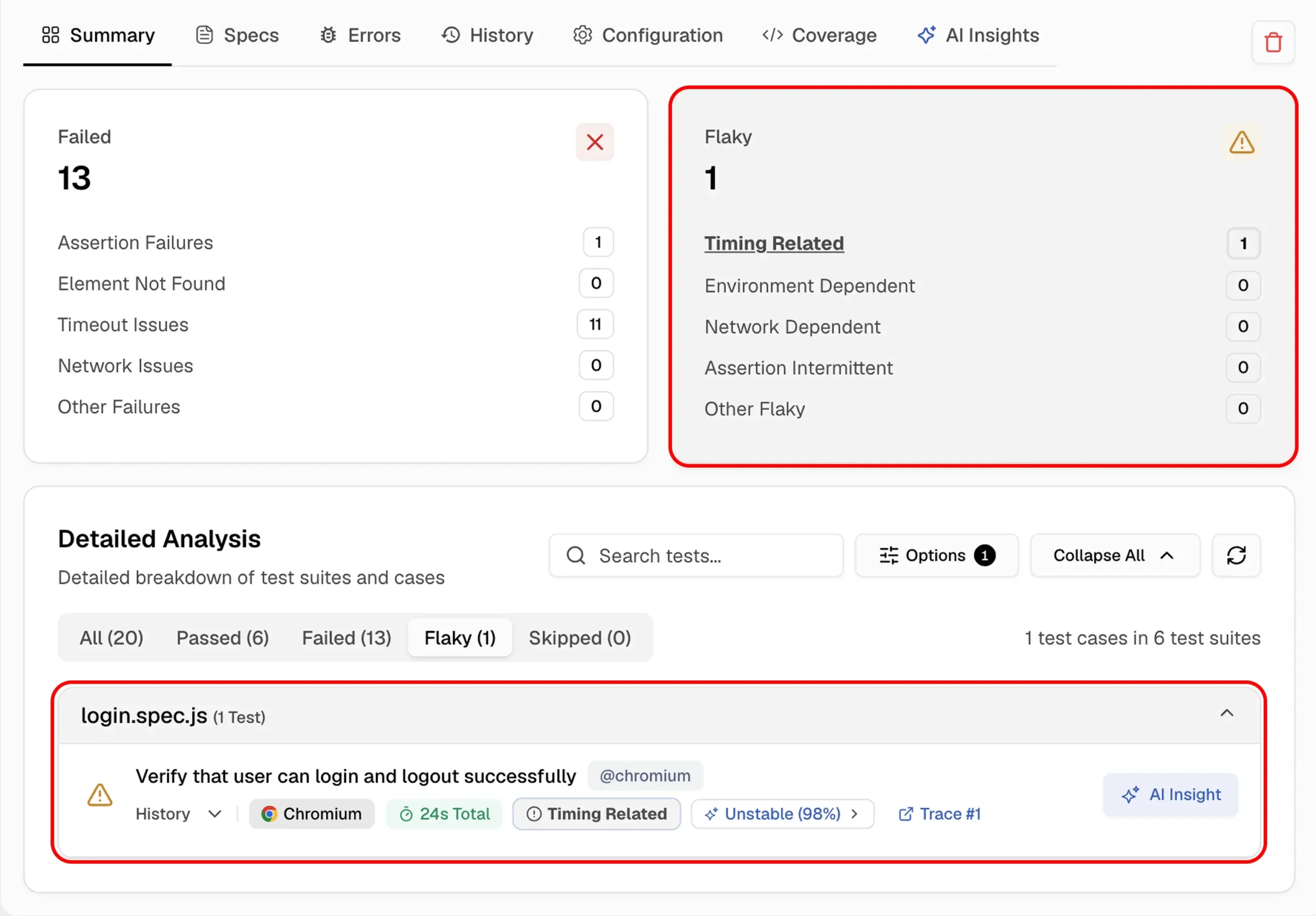Open the Summary tab
This screenshot has width=1316, height=916.
pos(98,35)
